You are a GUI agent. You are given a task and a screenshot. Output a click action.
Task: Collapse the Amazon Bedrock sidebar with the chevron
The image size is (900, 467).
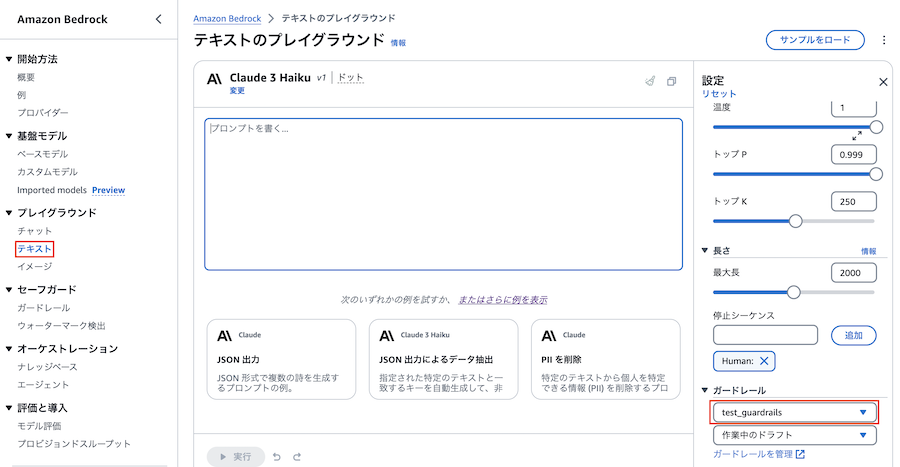(x=158, y=19)
